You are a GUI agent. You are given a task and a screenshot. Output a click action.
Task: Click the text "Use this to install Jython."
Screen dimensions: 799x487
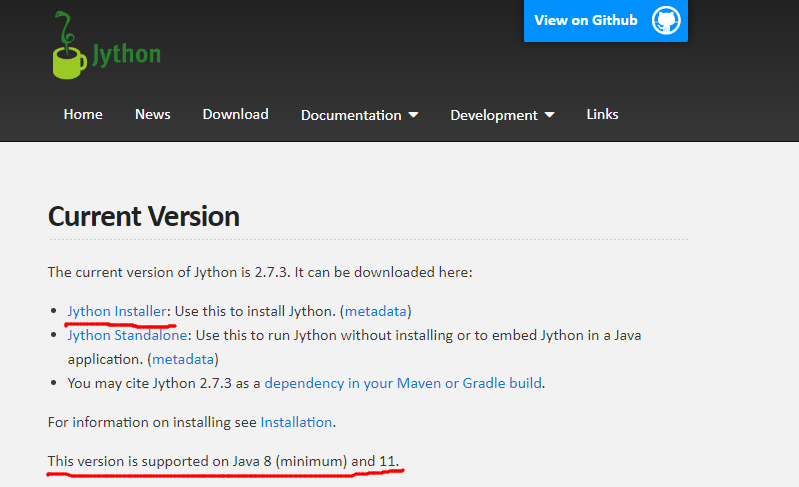coord(255,311)
